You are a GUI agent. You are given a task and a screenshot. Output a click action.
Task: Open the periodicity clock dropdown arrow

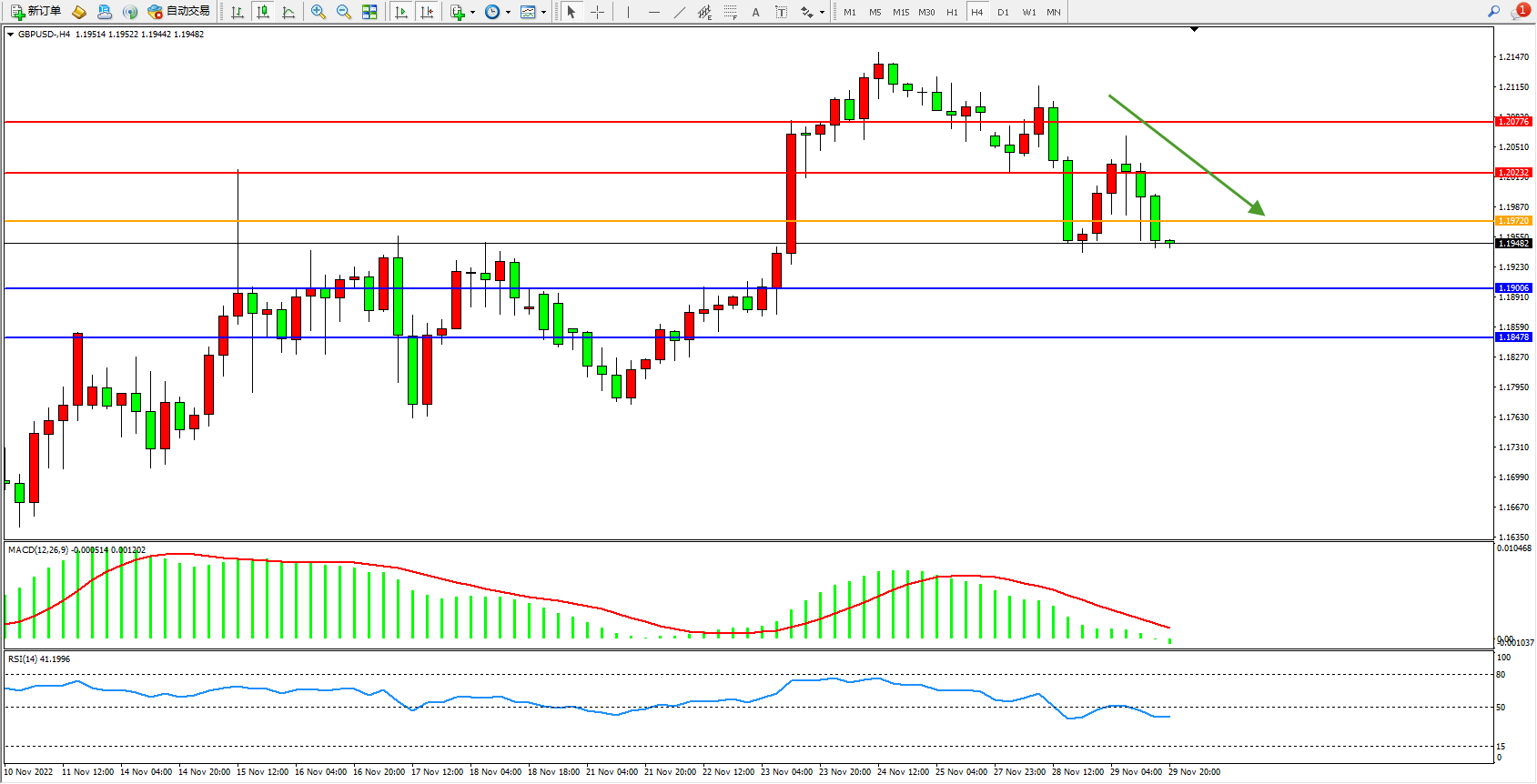pyautogui.click(x=508, y=13)
